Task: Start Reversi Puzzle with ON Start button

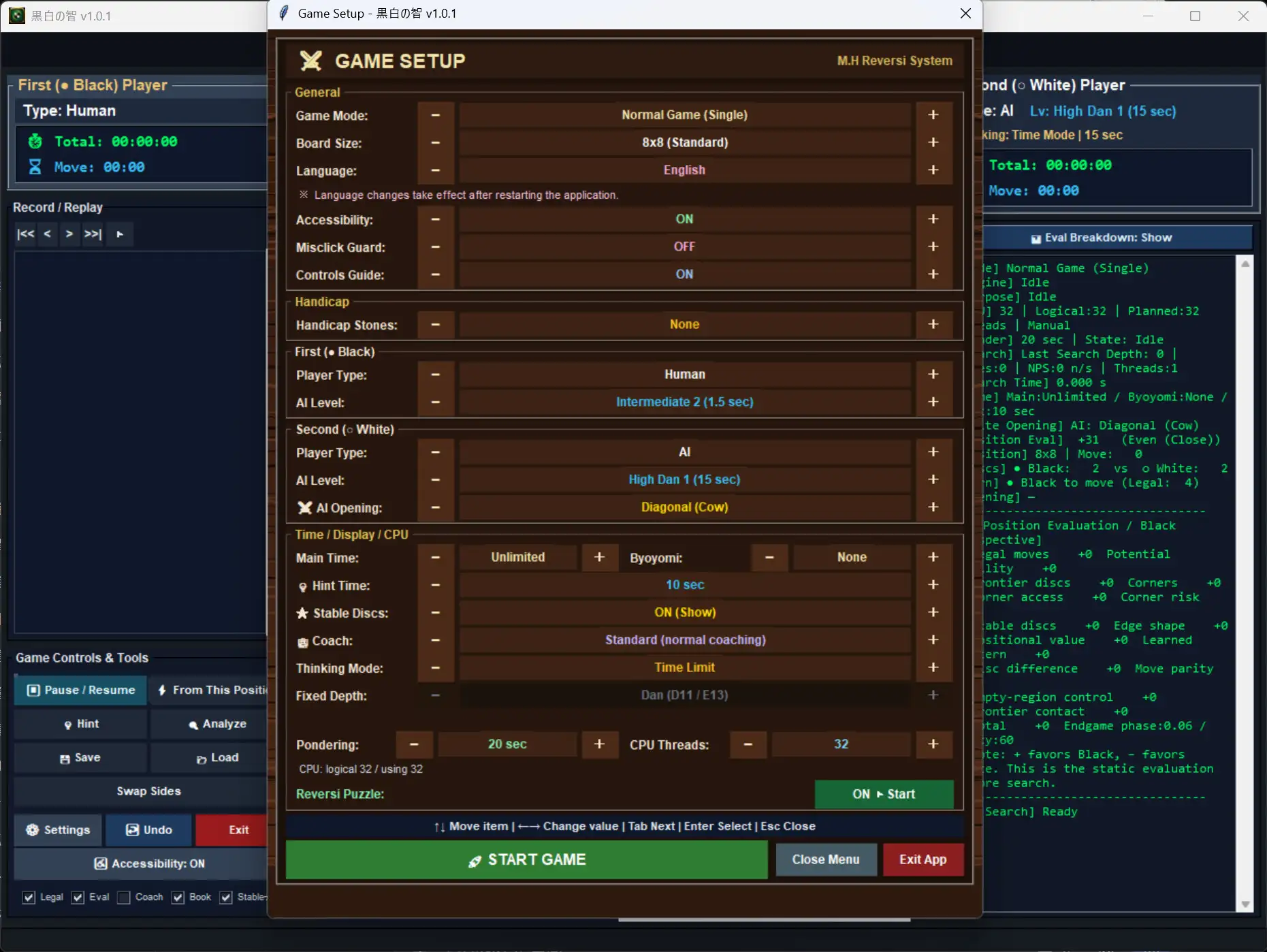Action: (x=884, y=794)
